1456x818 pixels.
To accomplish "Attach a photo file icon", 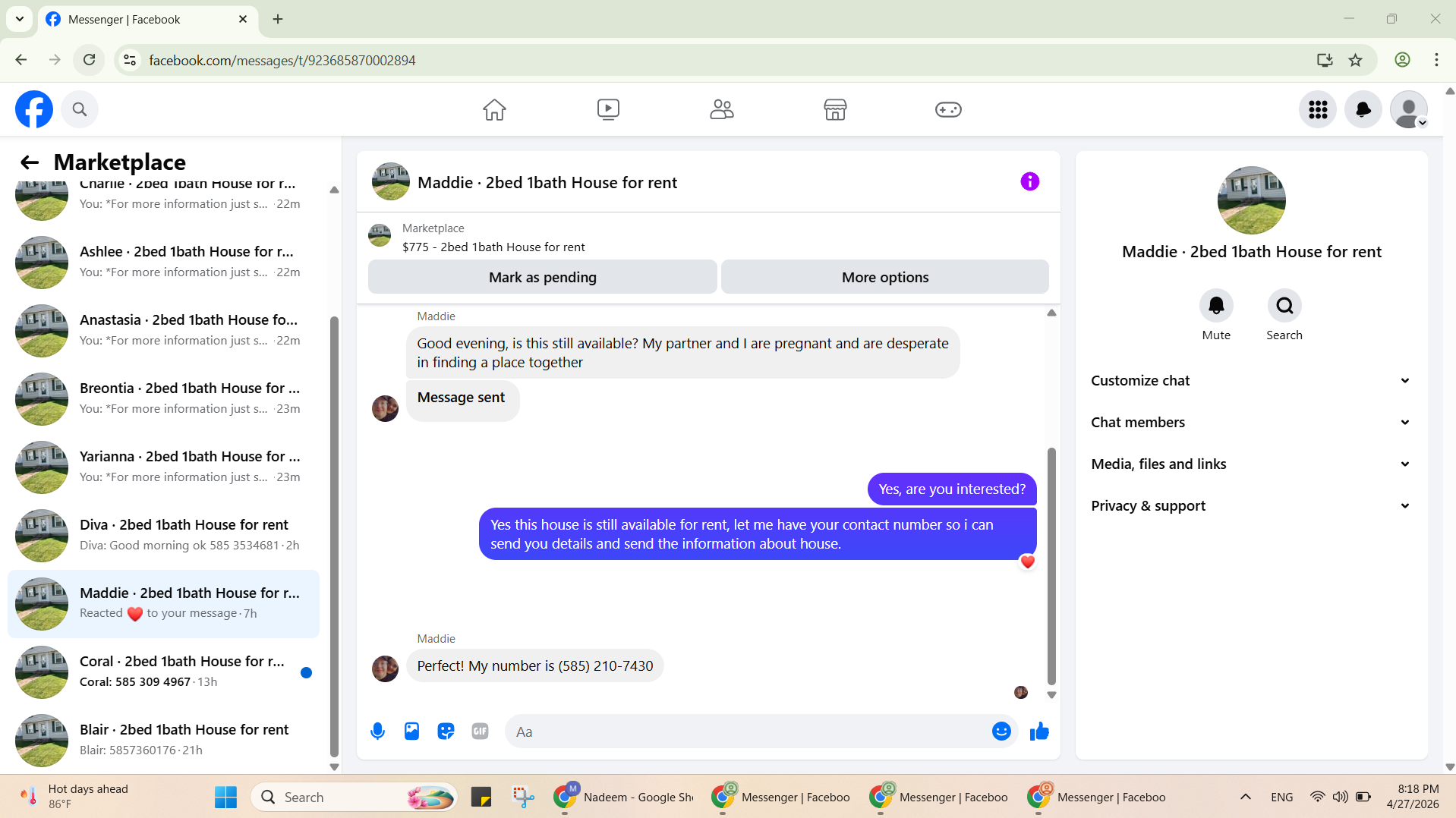I will (x=411, y=731).
